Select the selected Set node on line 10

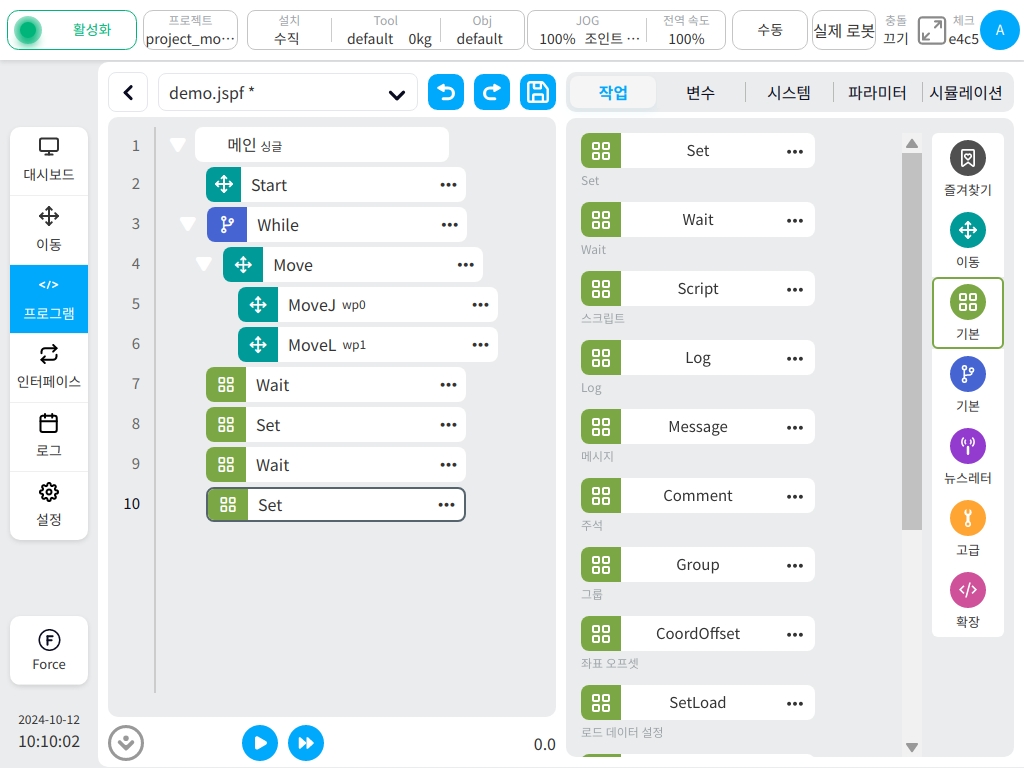(x=336, y=505)
